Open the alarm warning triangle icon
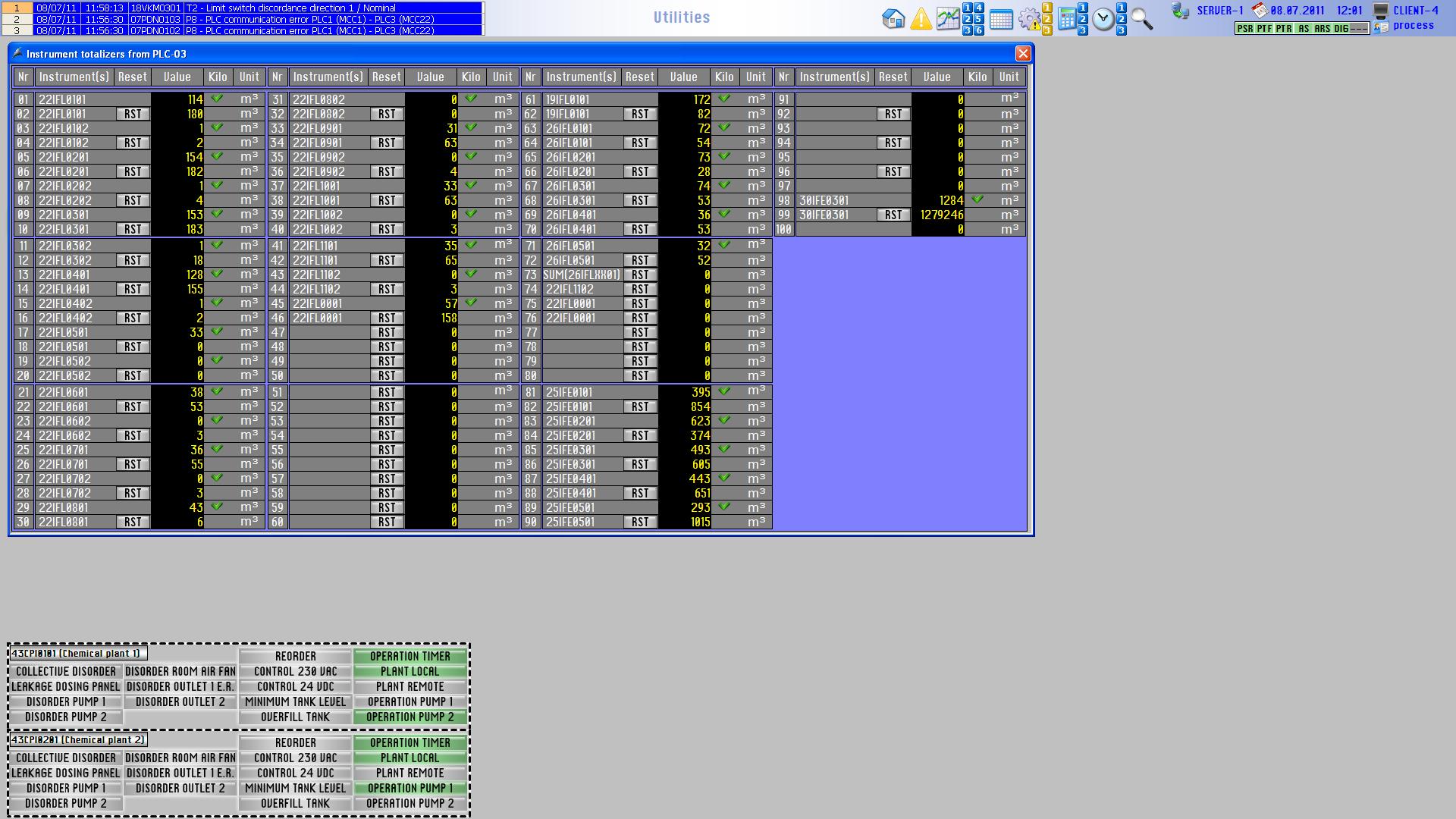 coord(921,19)
